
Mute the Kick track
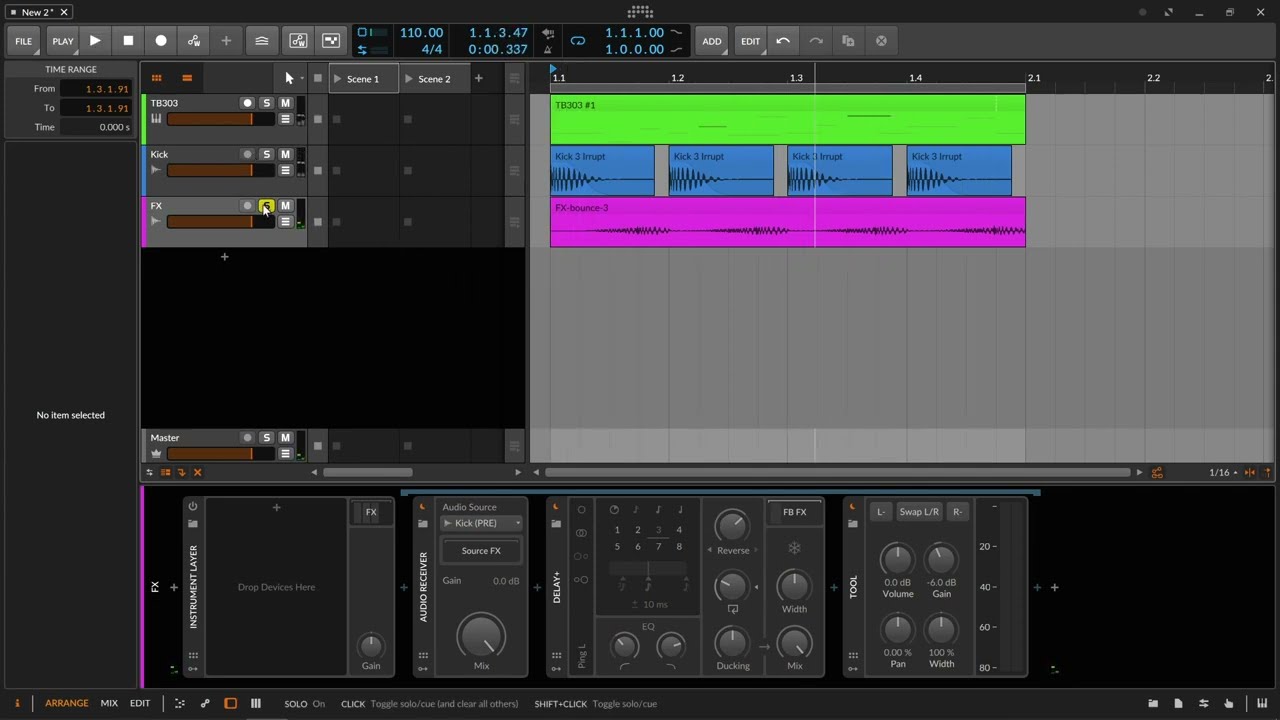point(285,154)
